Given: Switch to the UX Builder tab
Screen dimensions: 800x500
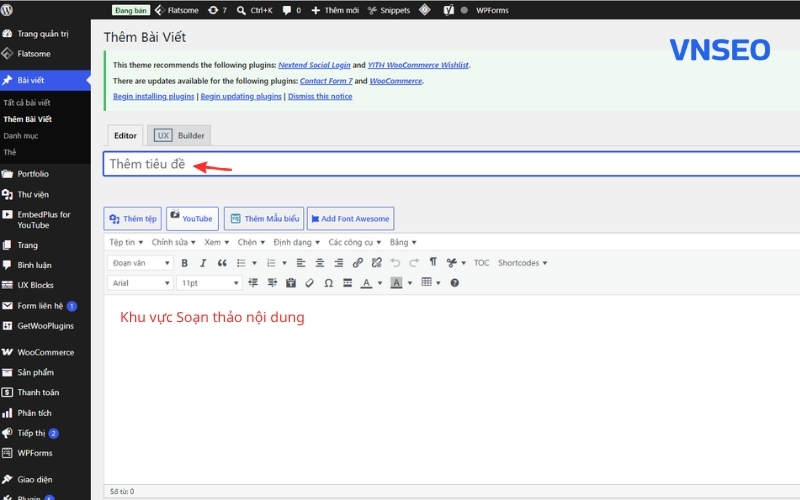Looking at the screenshot, I should point(179,136).
